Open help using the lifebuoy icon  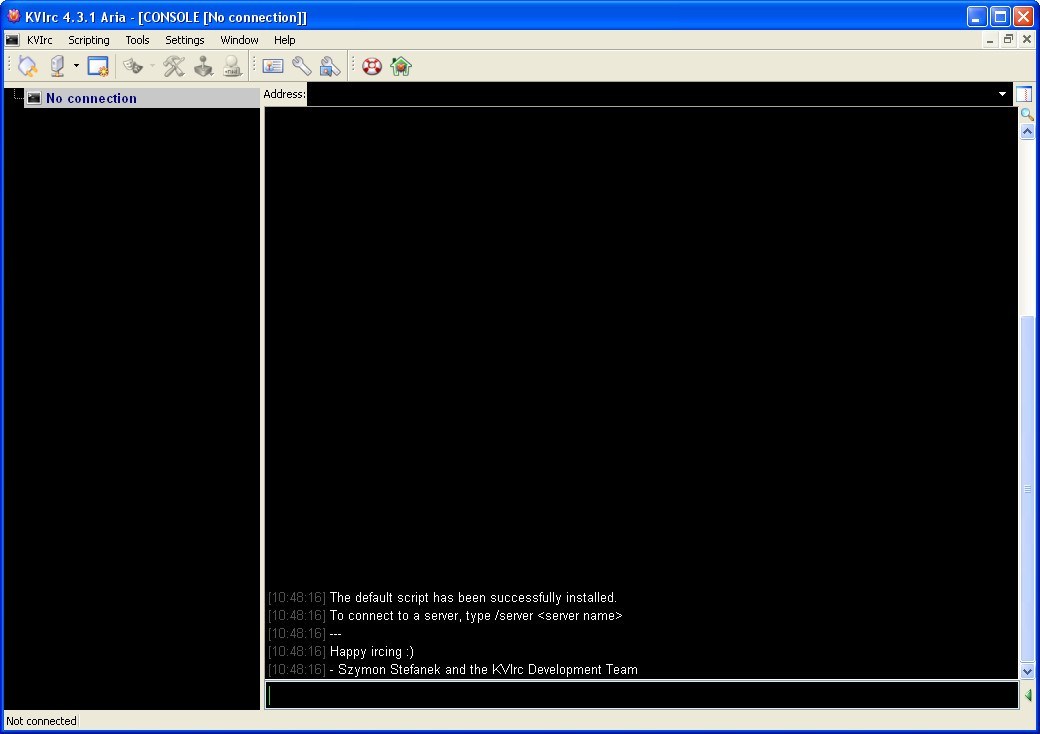[372, 66]
